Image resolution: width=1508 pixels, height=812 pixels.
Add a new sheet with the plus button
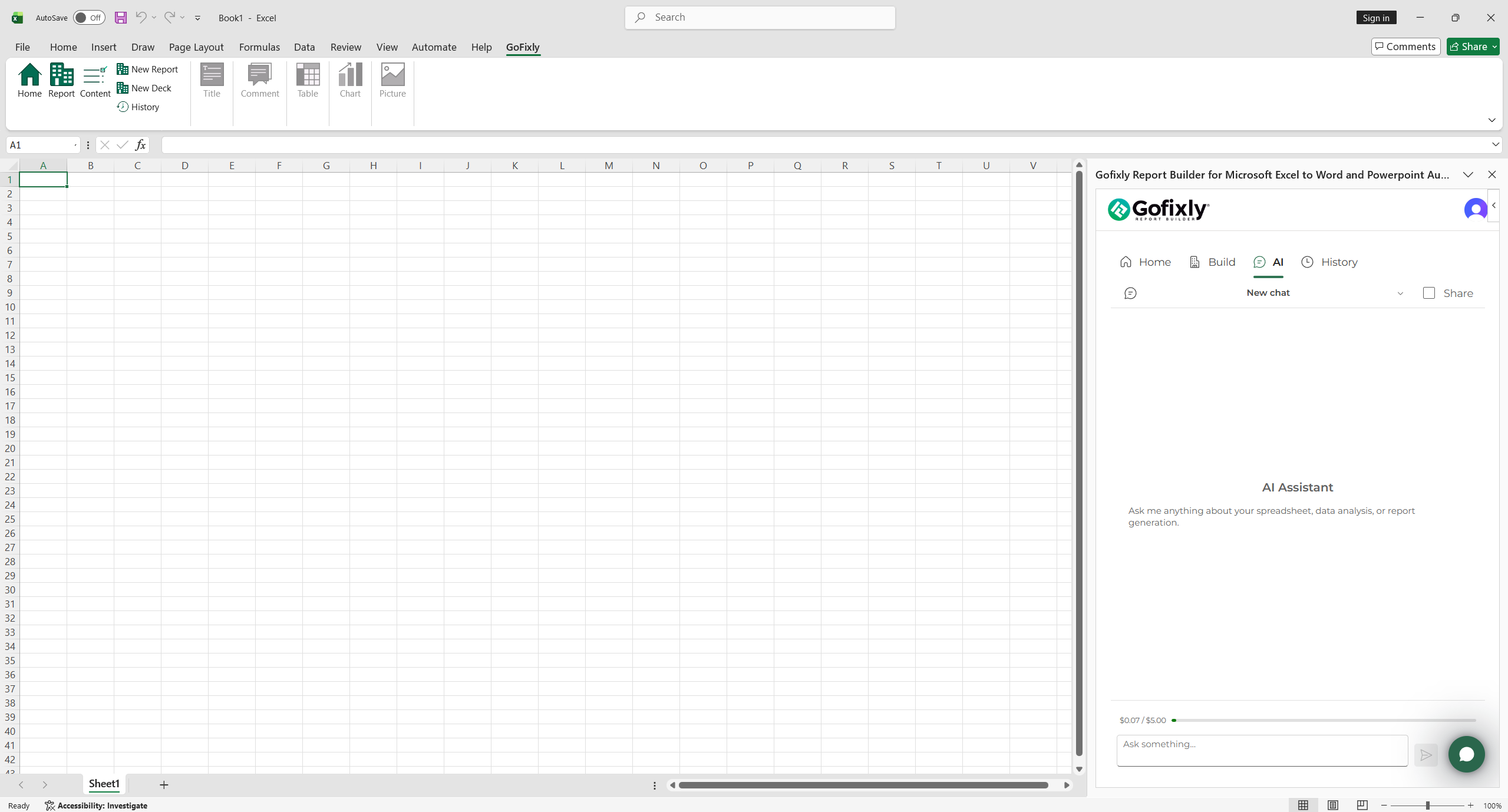(x=164, y=784)
